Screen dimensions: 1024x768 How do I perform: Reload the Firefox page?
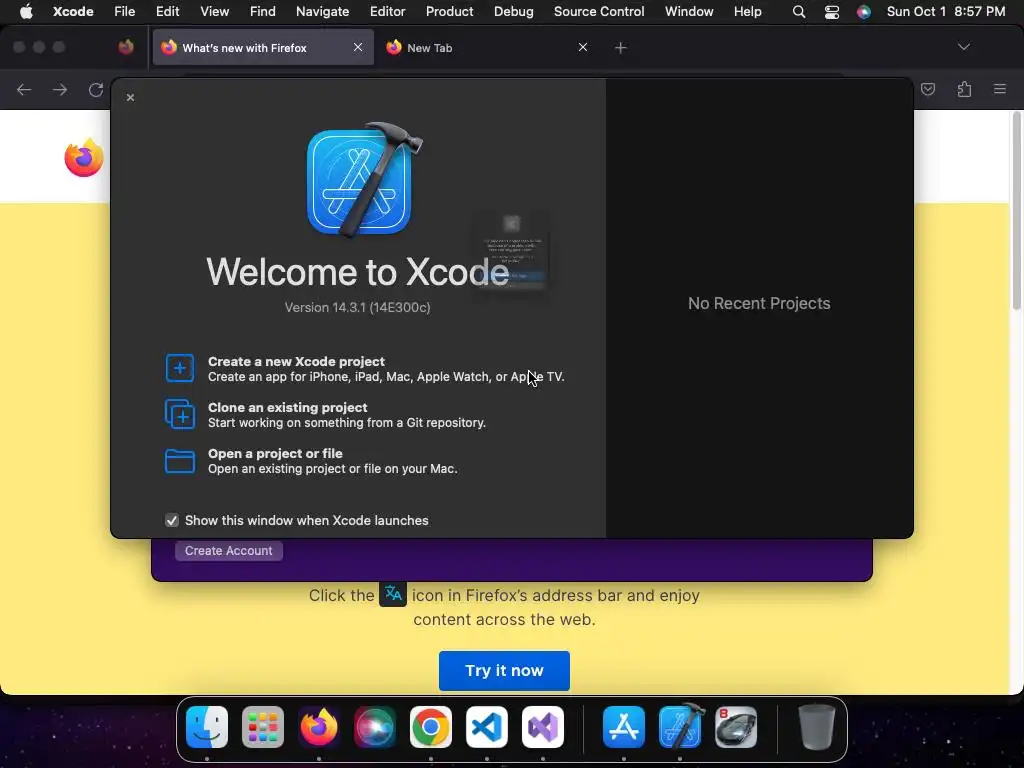coord(96,89)
